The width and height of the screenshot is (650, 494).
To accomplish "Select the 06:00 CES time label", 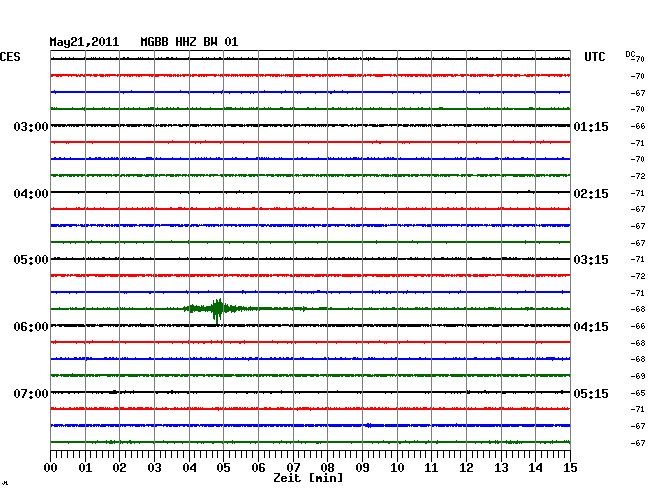I will [x=31, y=327].
